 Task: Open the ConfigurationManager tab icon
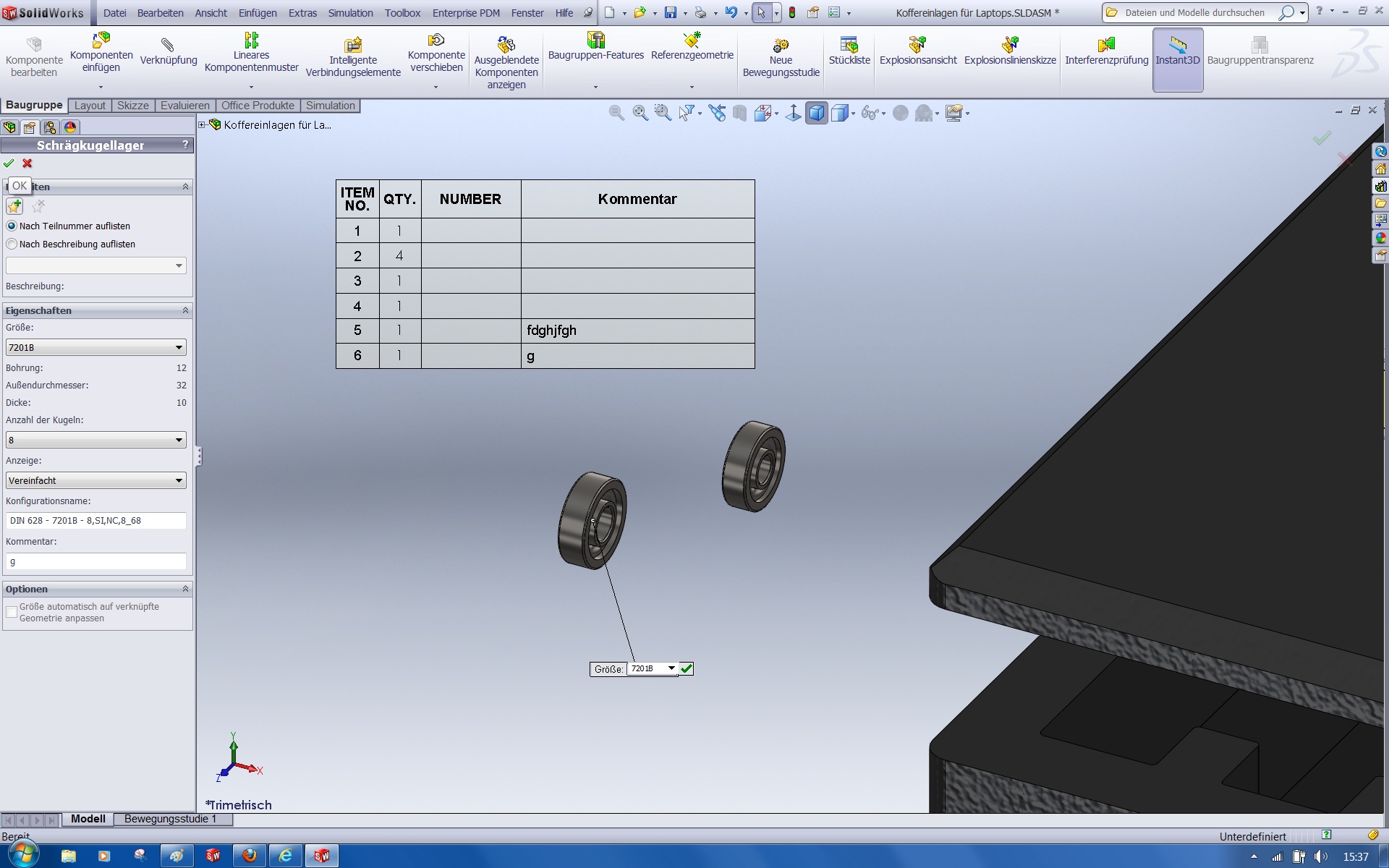[50, 127]
